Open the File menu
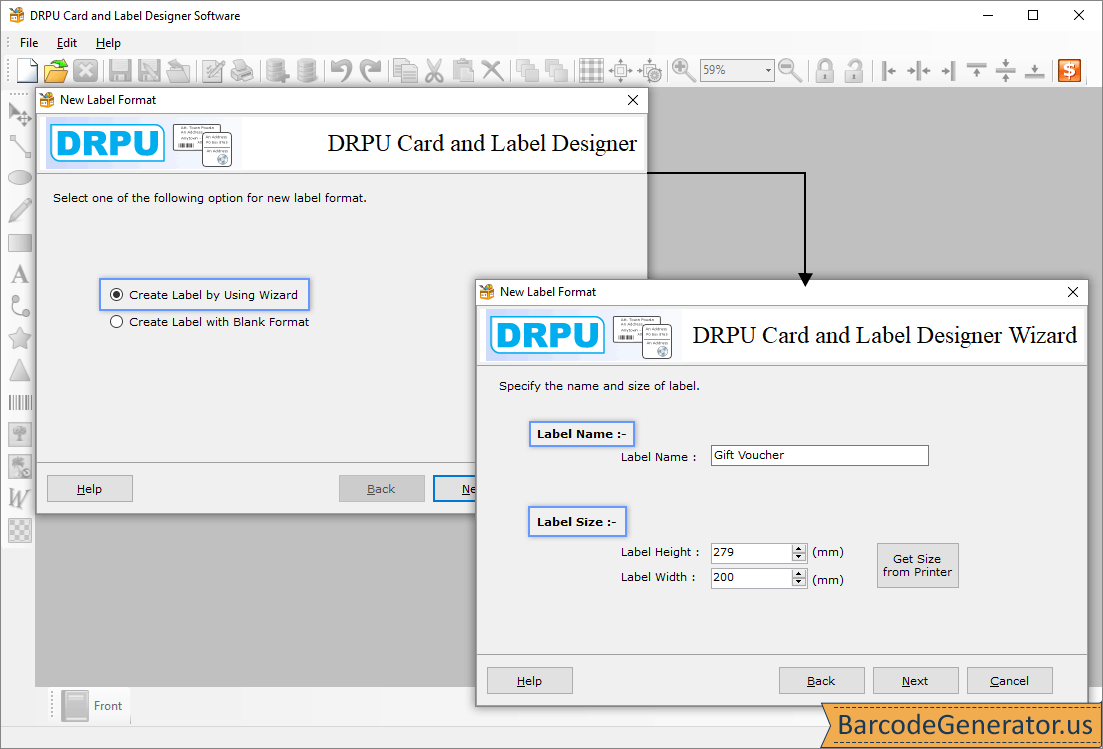1103x749 pixels. [x=29, y=43]
